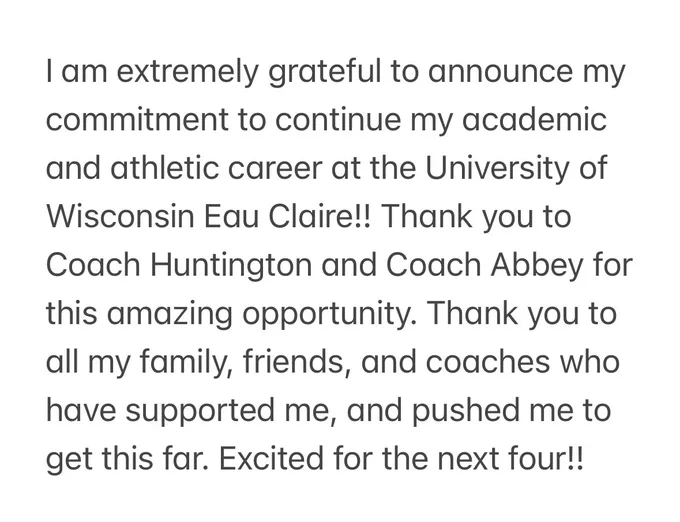Screen dimensions: 680x522
Task: Click the word "academic"
Action: 534,120
